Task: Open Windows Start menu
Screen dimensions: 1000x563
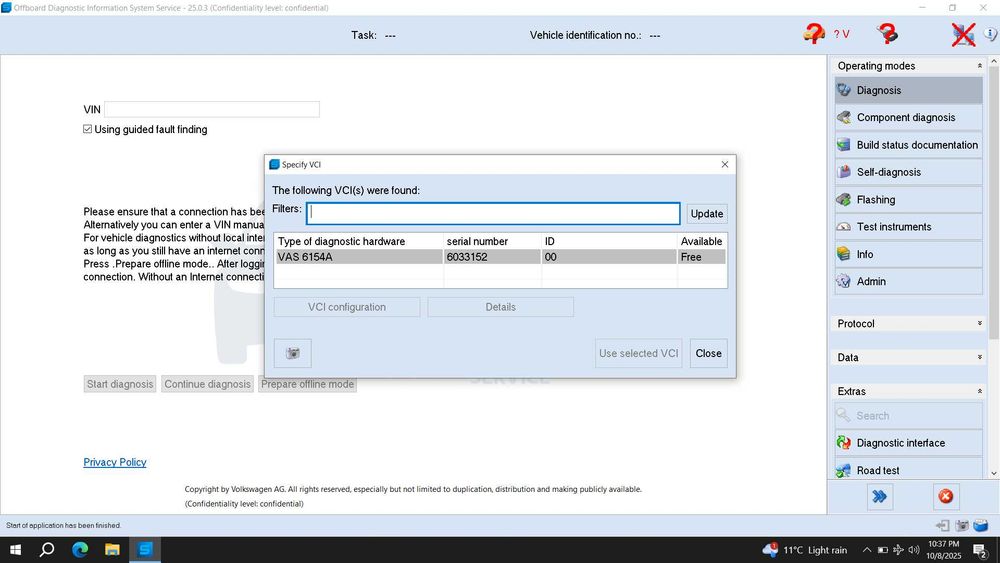Action: tap(15, 550)
